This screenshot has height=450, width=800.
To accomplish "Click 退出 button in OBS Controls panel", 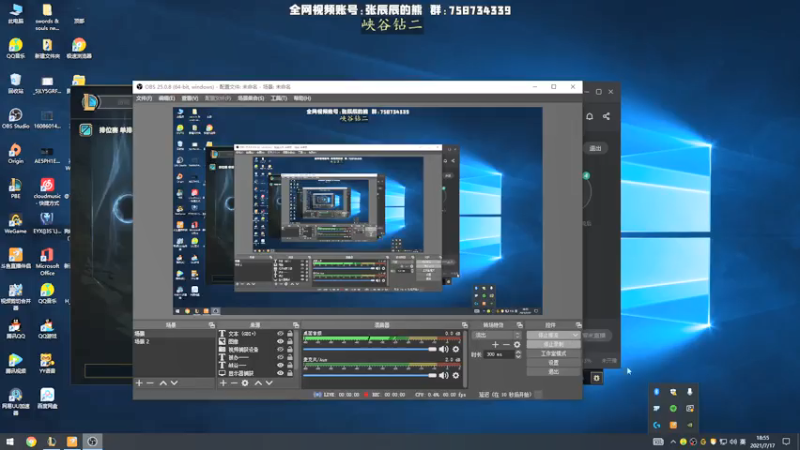I will (x=554, y=372).
